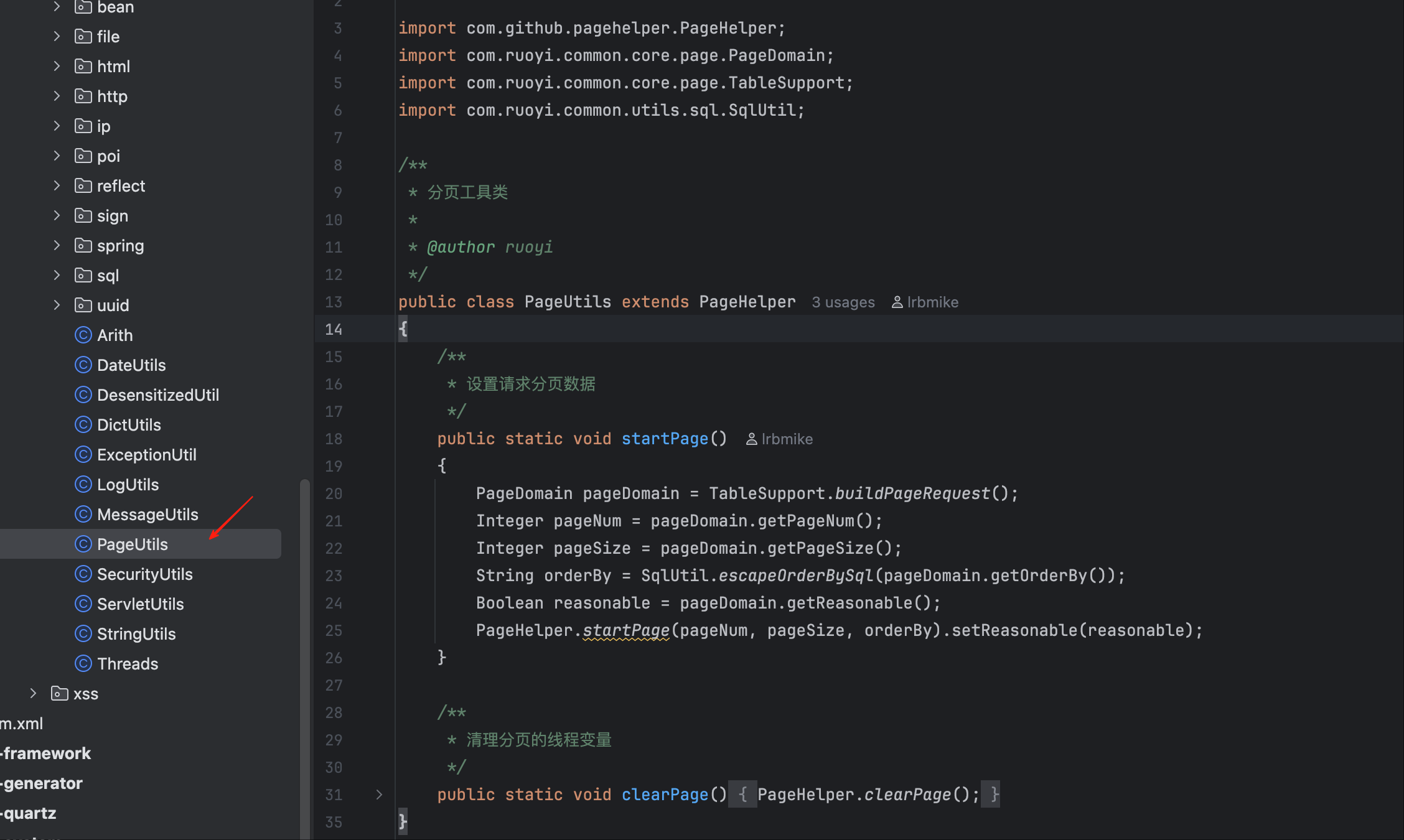Click the DateUtils class icon
This screenshot has width=1404, height=840.
pyautogui.click(x=83, y=365)
